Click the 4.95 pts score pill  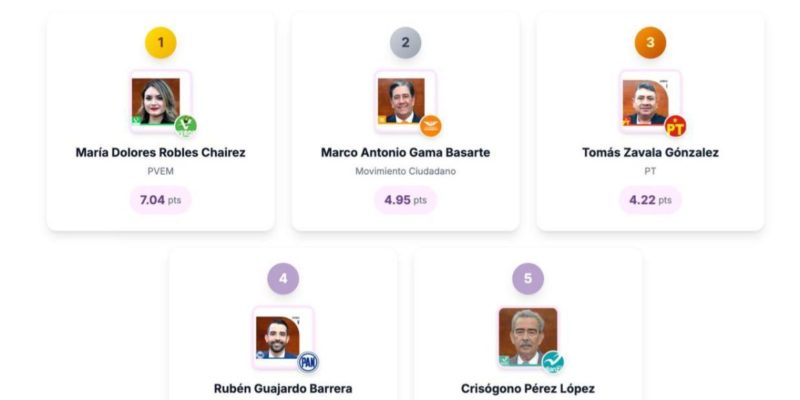405,200
